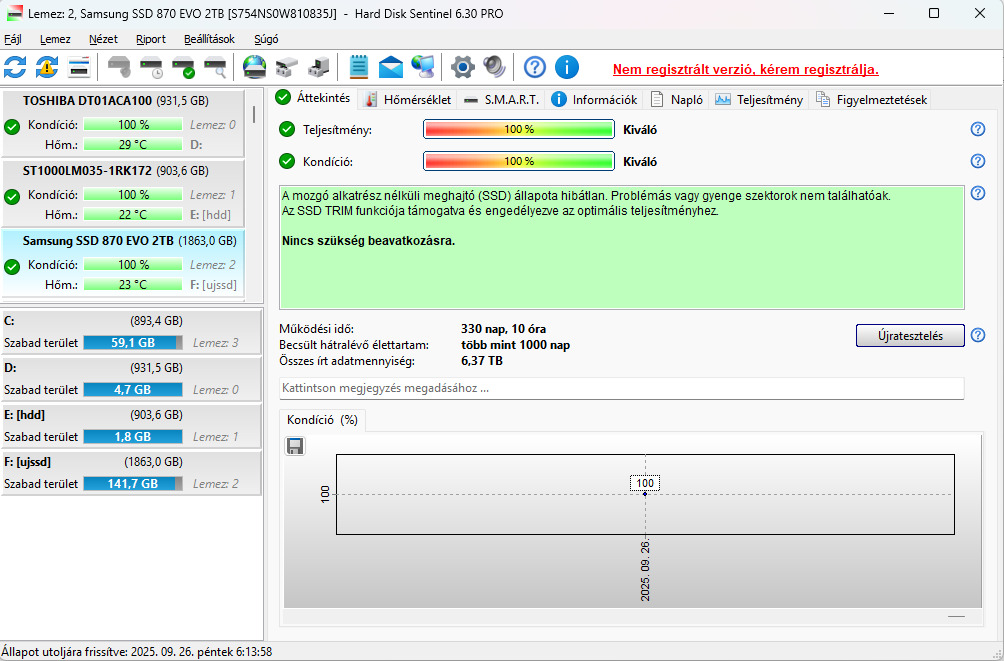Select the Kondíció (%) graph tab

322,420
